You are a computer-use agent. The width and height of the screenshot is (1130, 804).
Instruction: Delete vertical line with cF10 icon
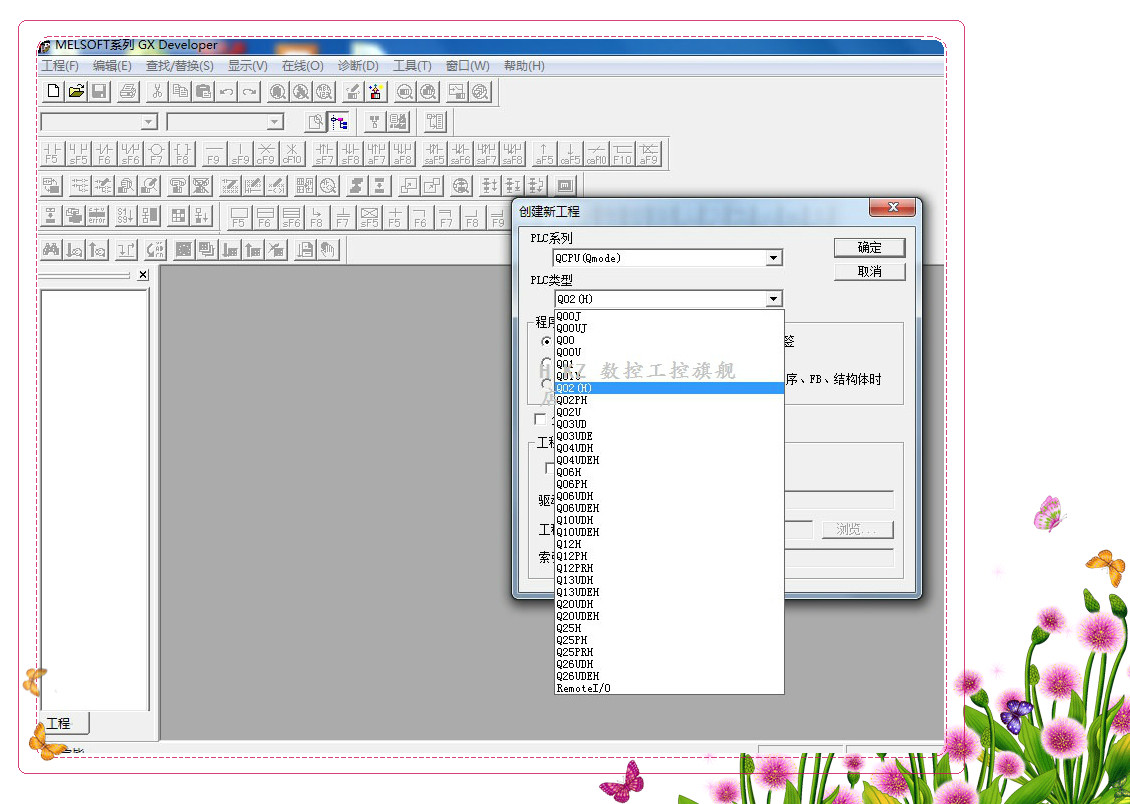[292, 153]
